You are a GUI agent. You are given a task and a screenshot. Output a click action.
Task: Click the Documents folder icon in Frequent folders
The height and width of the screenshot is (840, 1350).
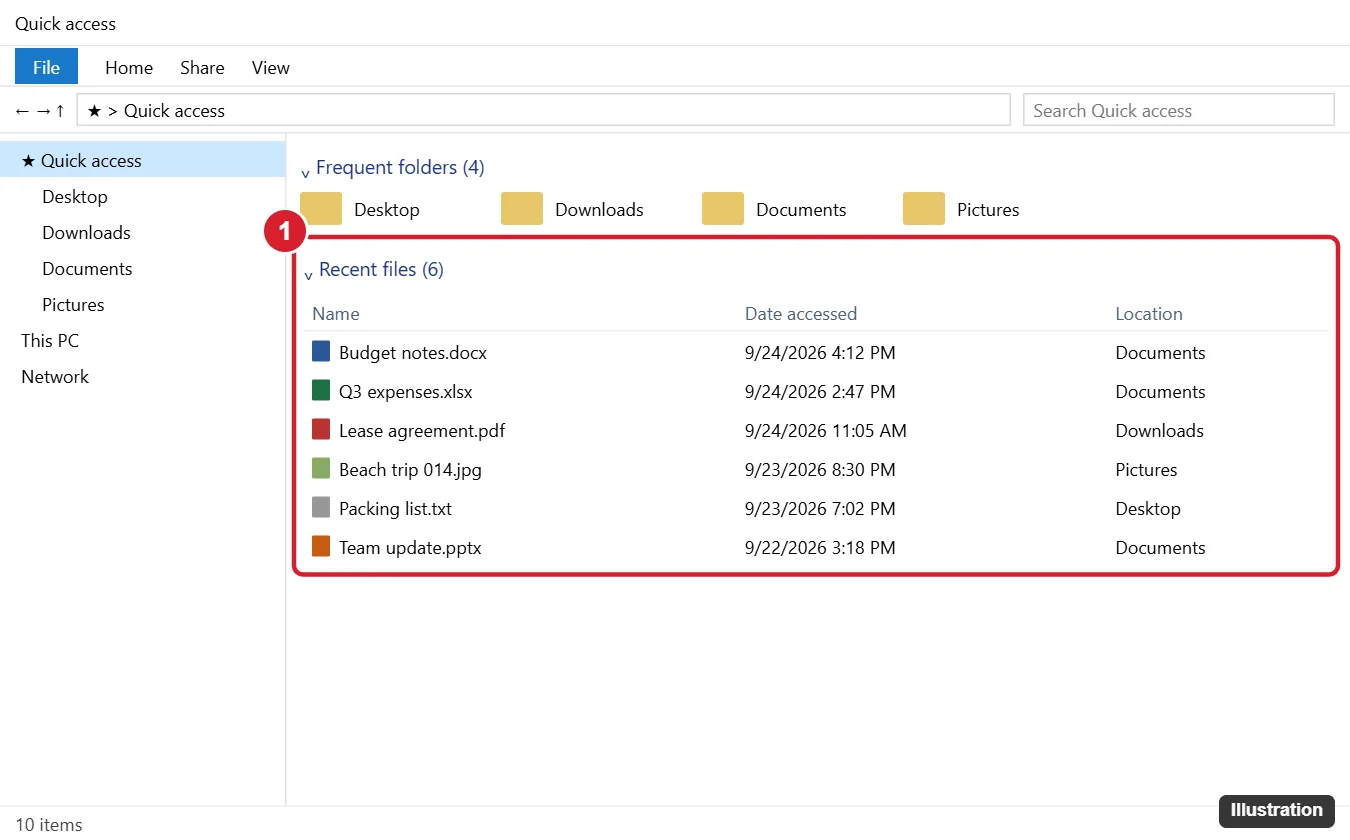pos(723,209)
